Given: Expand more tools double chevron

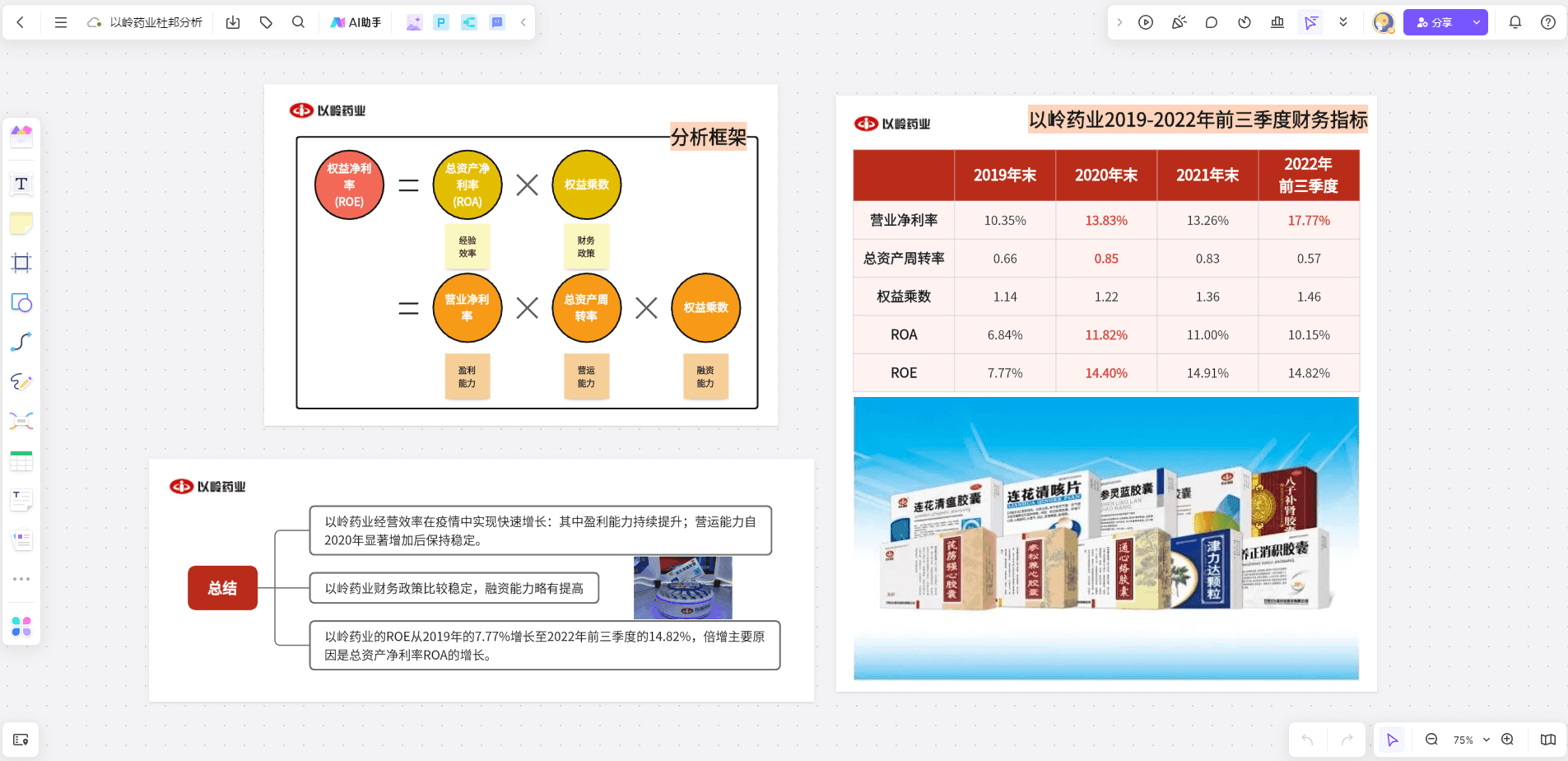Looking at the screenshot, I should pyautogui.click(x=1343, y=22).
